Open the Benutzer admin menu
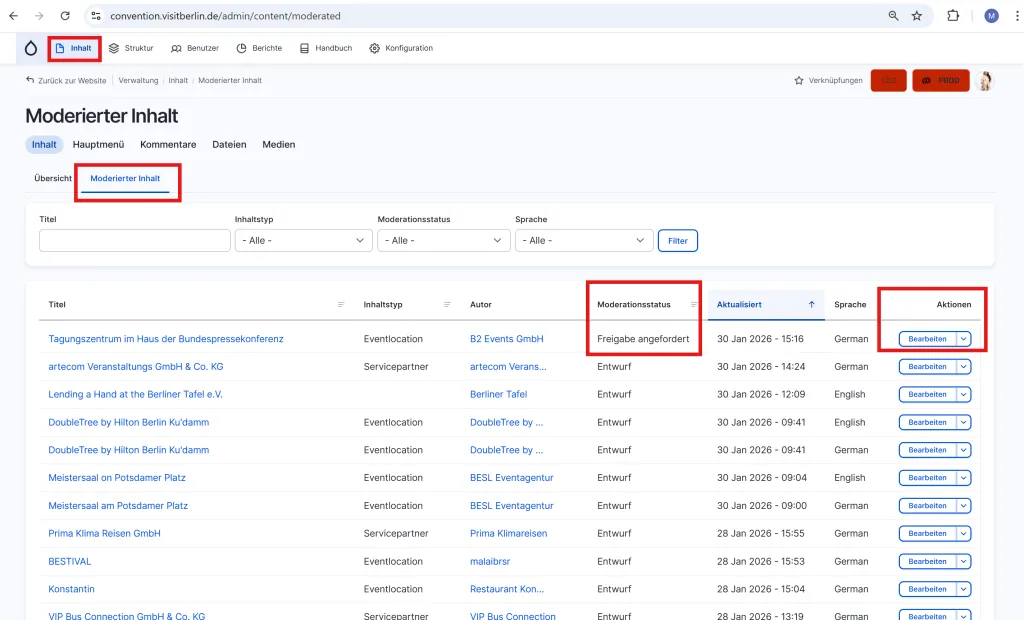The image size is (1024, 620). tap(194, 48)
